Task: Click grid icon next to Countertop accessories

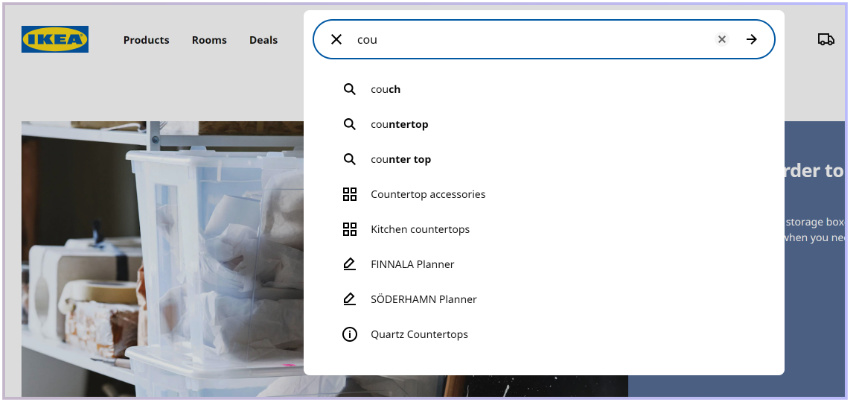Action: (349, 194)
